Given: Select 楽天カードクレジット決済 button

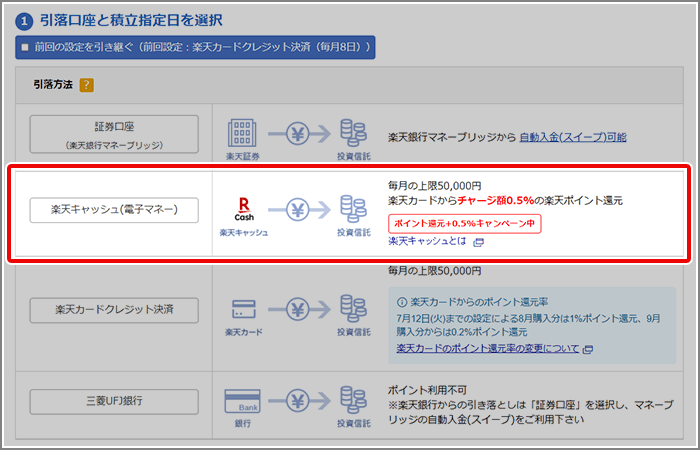Looking at the screenshot, I should pos(114,310).
